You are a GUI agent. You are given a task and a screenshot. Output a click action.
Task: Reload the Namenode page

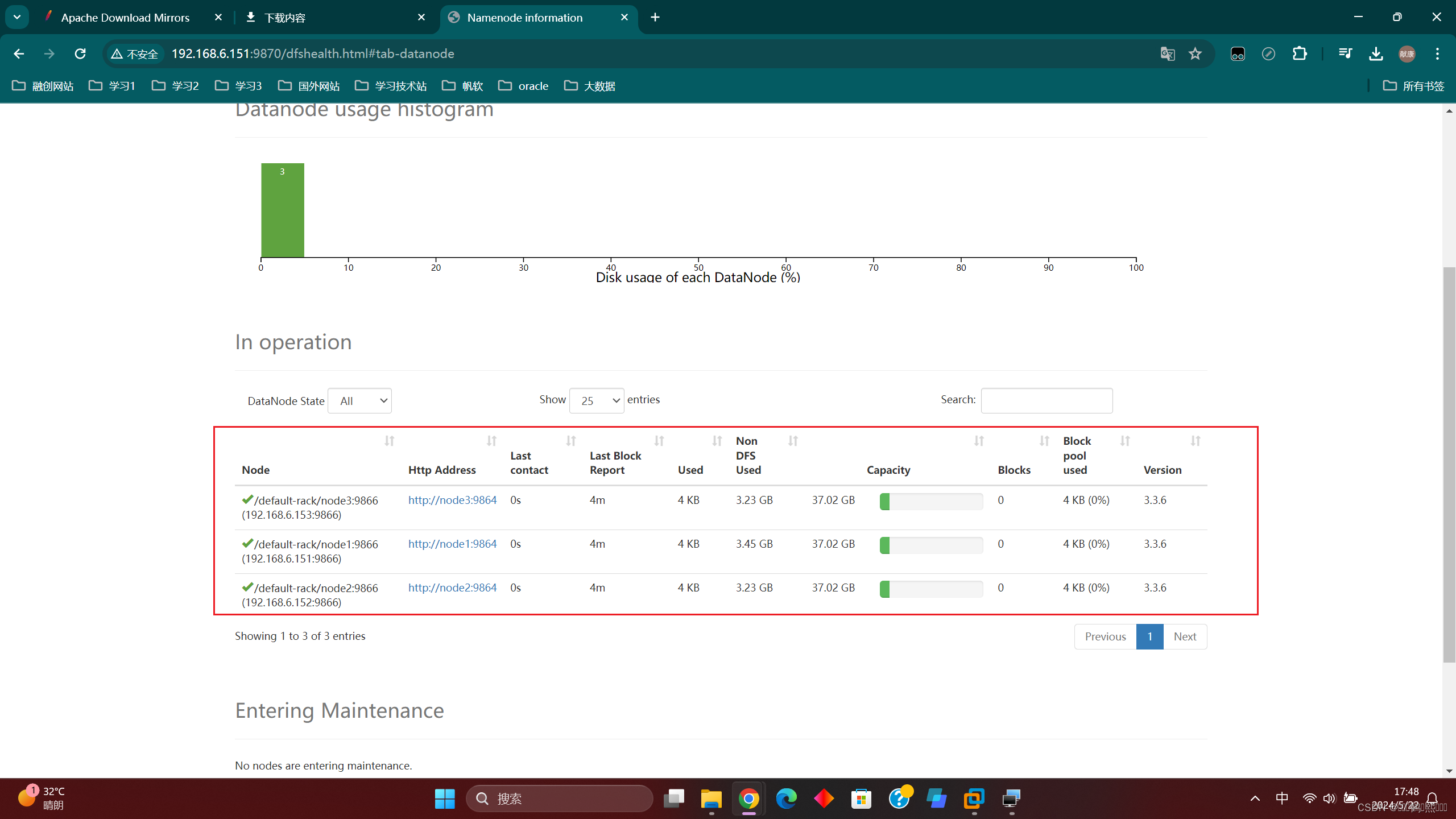(80, 53)
